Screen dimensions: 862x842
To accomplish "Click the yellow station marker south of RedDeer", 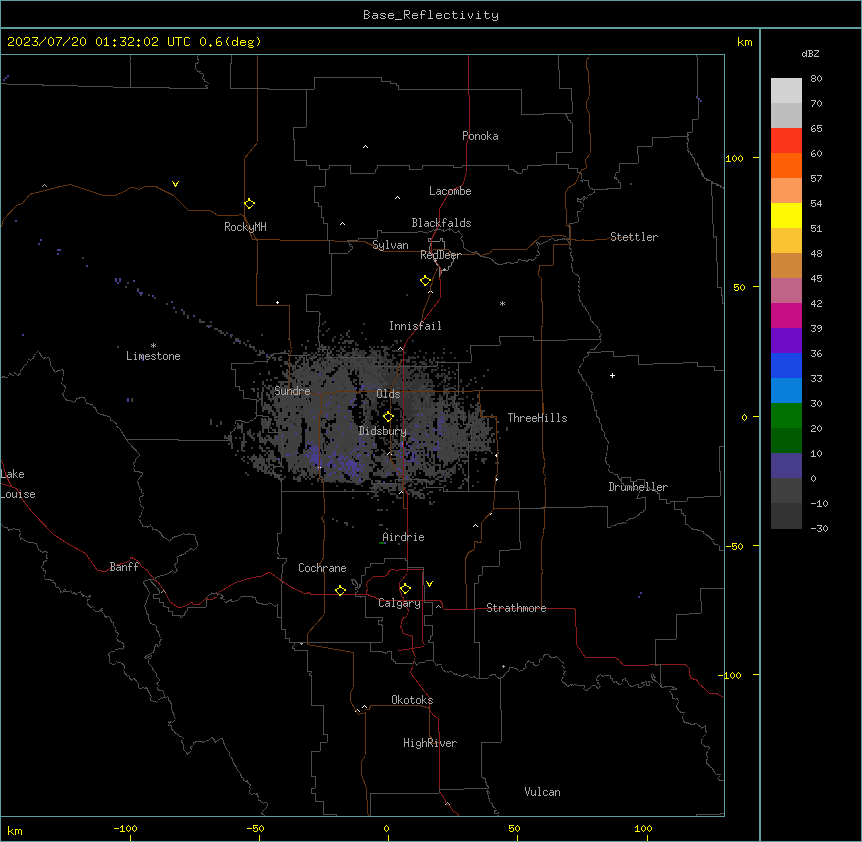I will tap(425, 281).
